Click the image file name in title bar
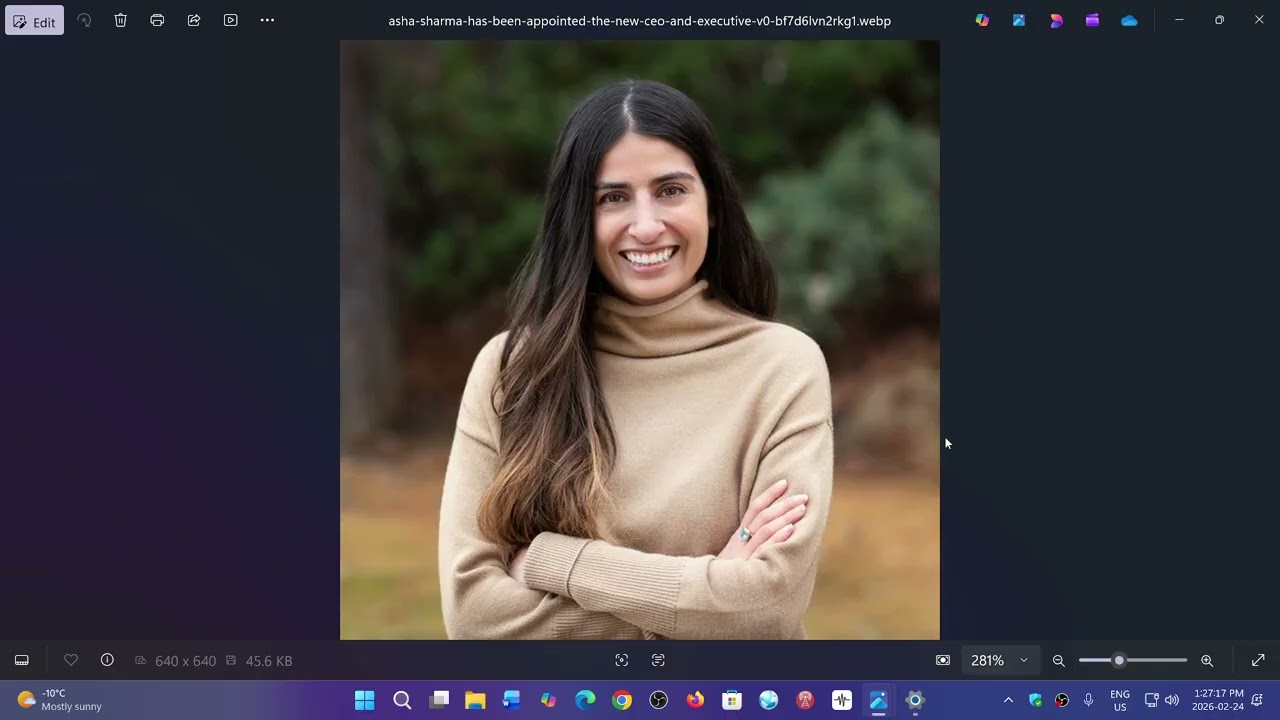1280x720 pixels. pos(640,20)
